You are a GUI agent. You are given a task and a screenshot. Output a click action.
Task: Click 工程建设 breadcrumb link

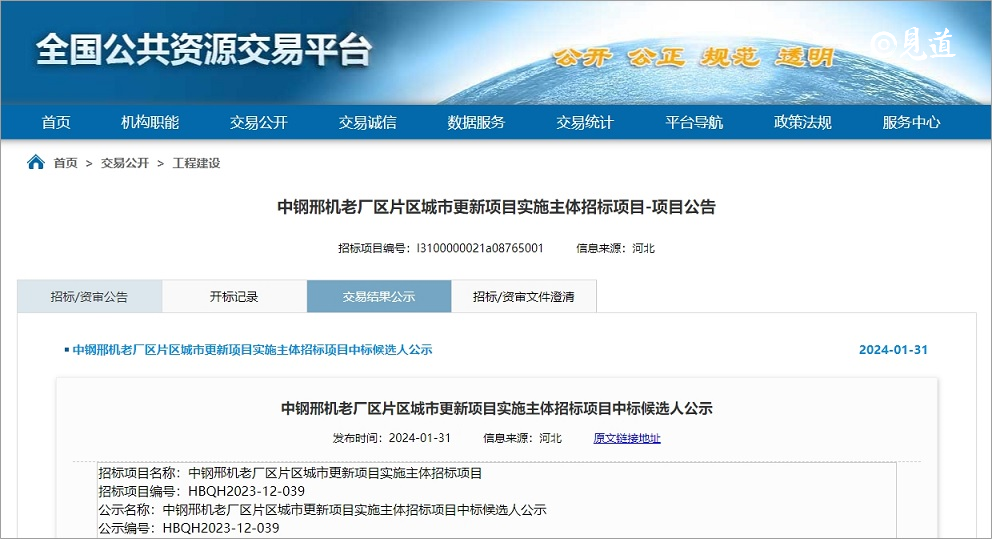(x=196, y=163)
